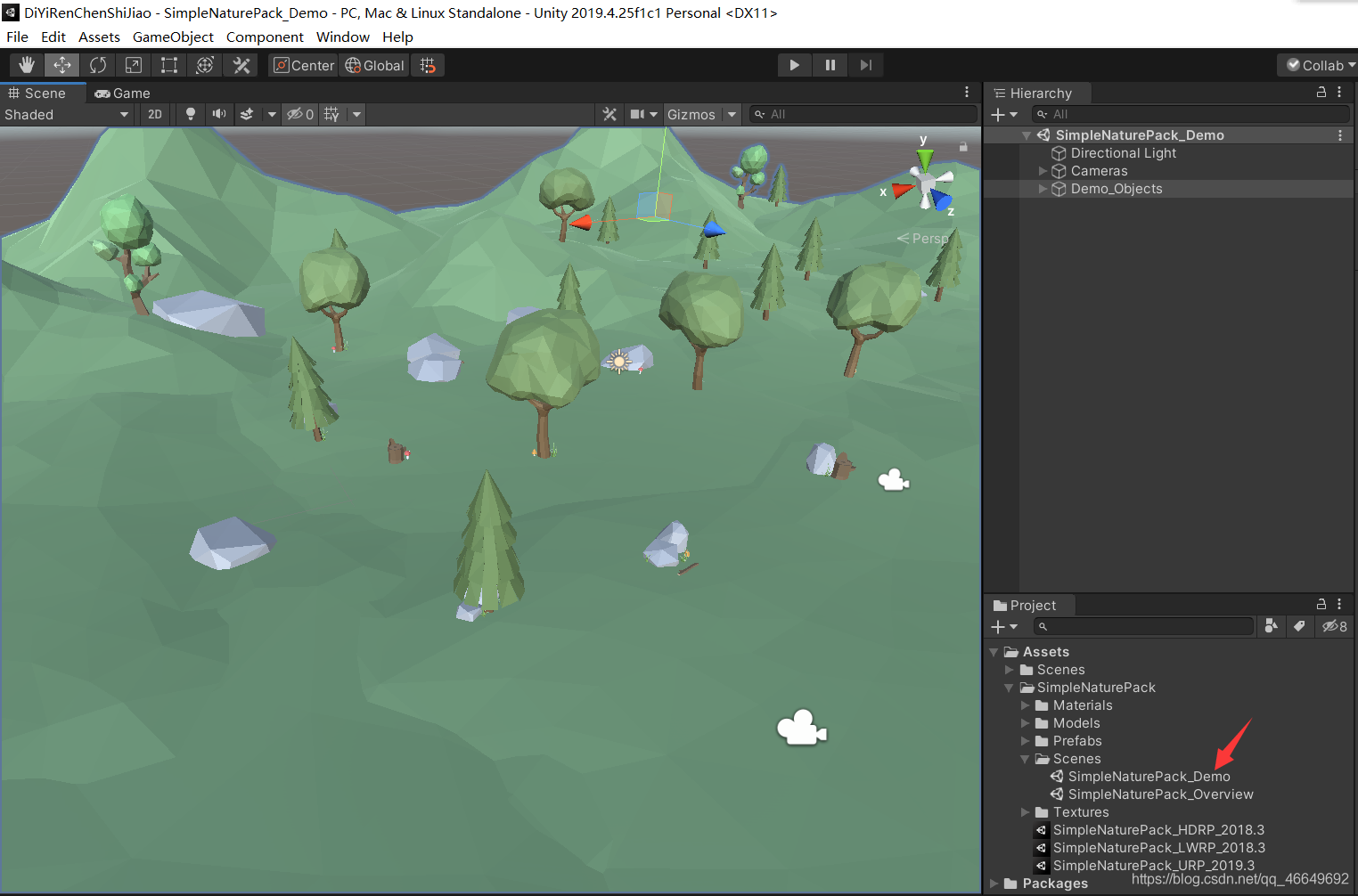The image size is (1358, 896).
Task: Open scene effects dropdown arrow
Action: 272,114
